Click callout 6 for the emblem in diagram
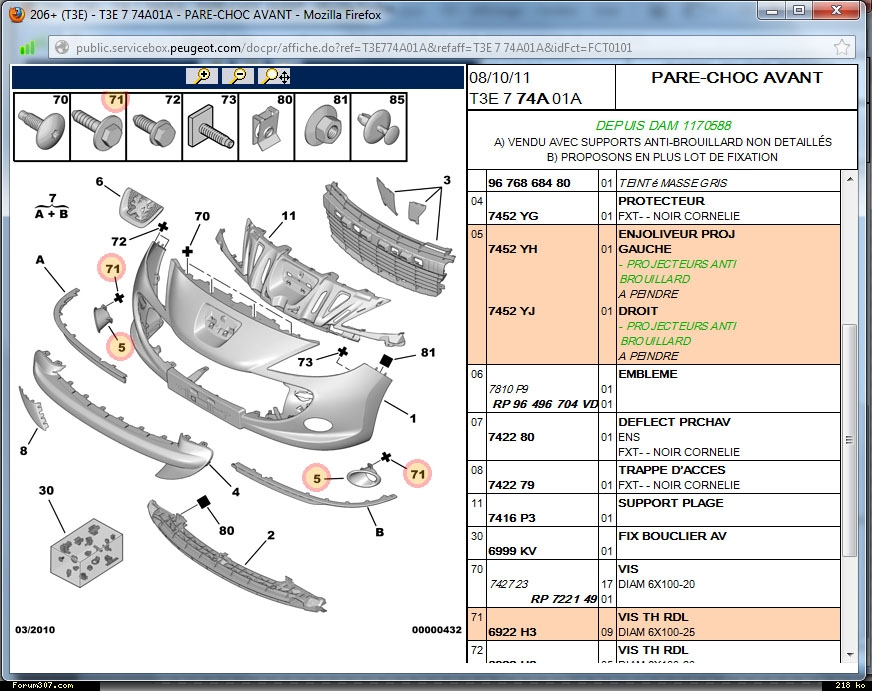 click(x=100, y=181)
